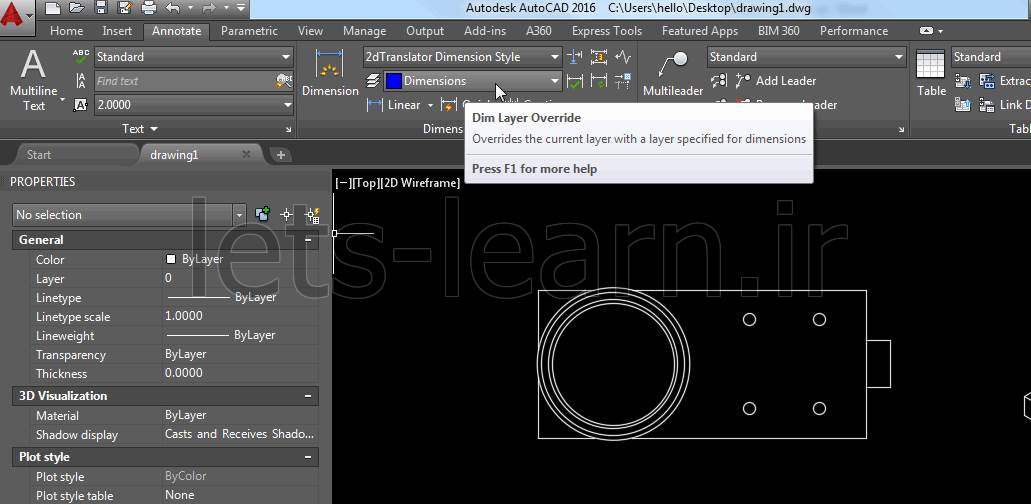1031x504 pixels.
Task: Click the Link Data icon
Action: 1003,105
